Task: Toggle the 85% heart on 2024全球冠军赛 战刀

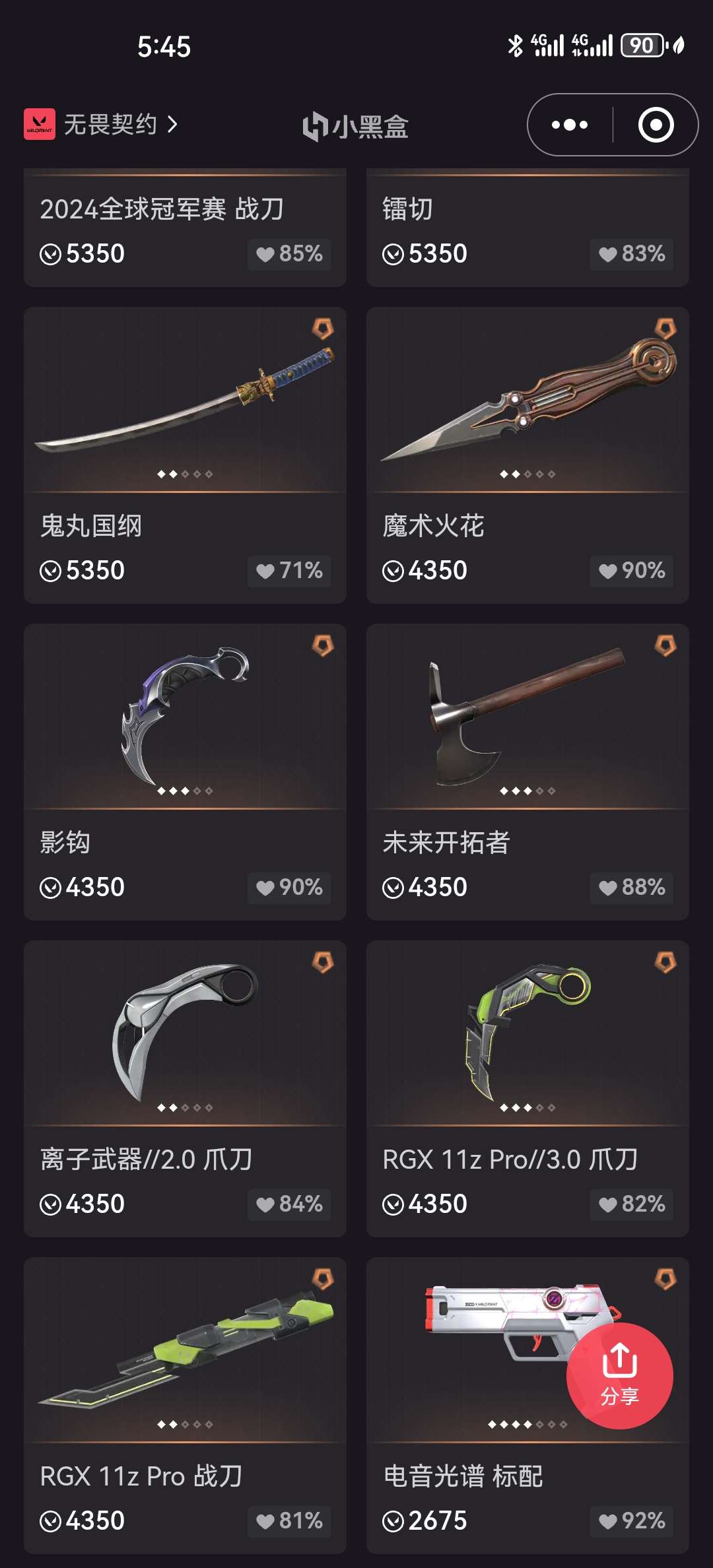Action: coord(289,254)
